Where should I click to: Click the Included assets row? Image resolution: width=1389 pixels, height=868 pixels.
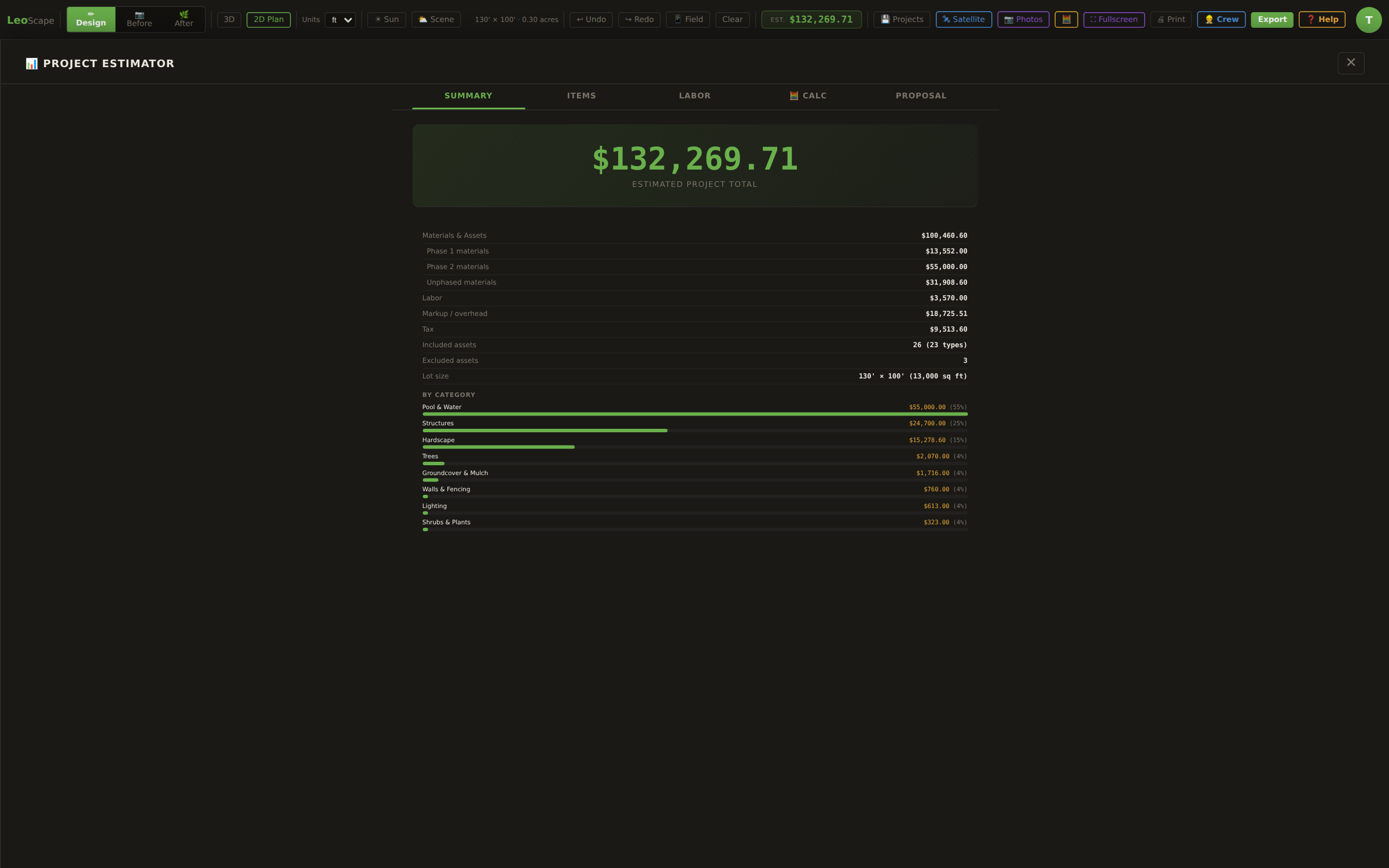(694, 345)
